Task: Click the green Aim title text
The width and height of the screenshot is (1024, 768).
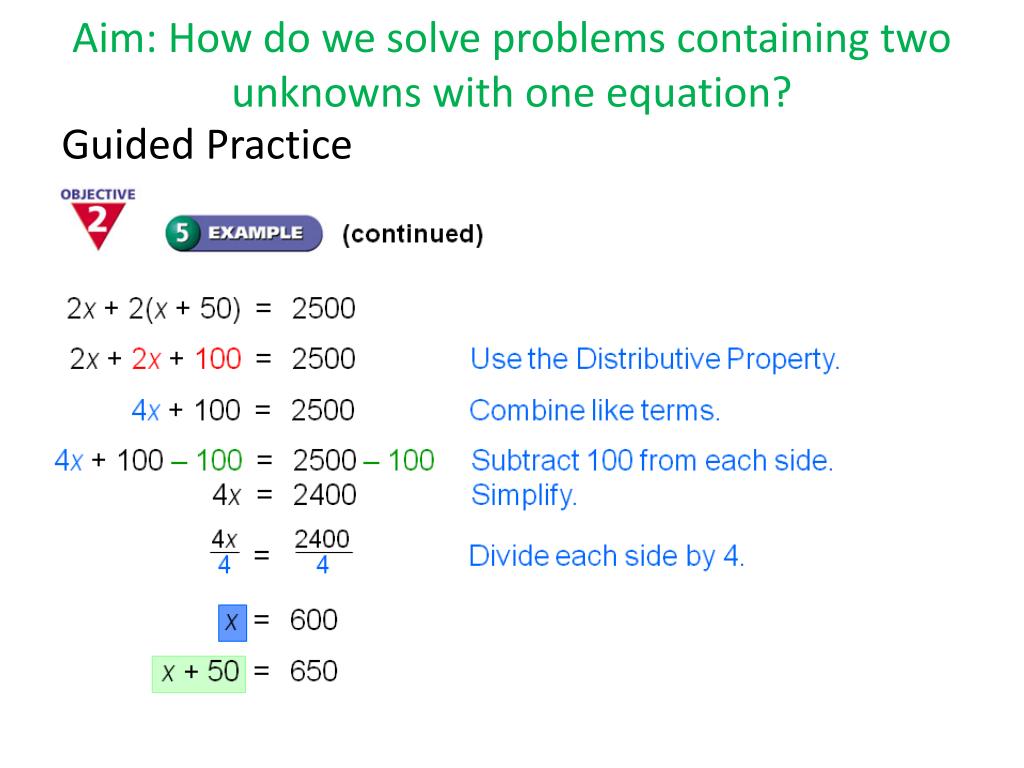Action: 511,65
